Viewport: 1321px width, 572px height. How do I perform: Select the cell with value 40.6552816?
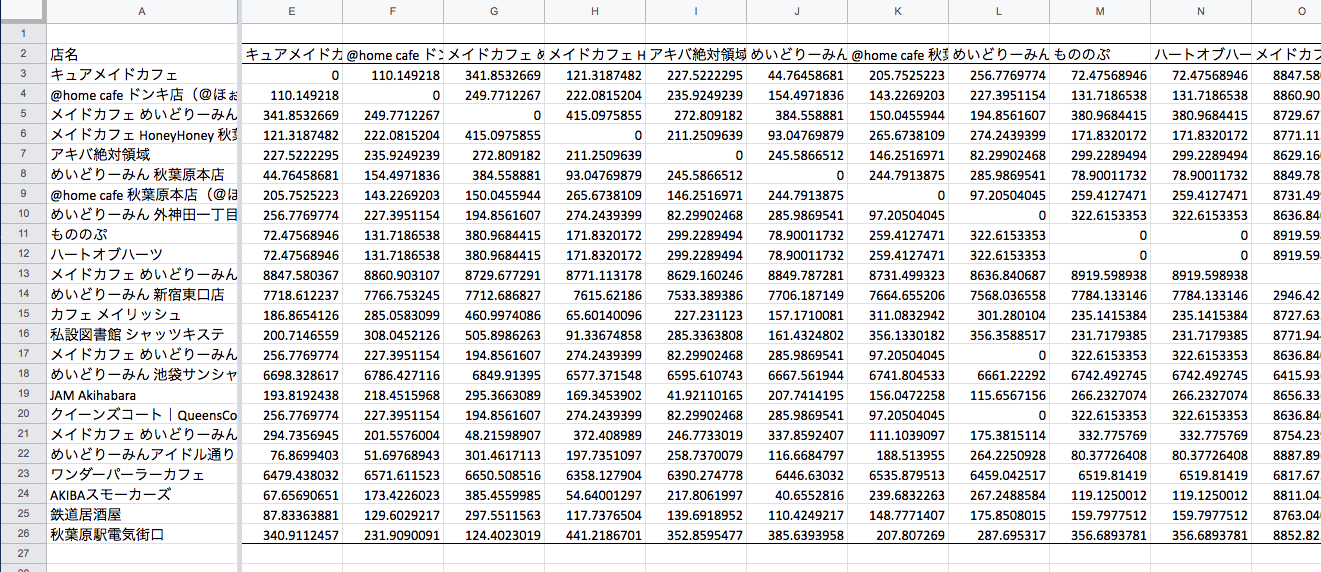(796, 494)
